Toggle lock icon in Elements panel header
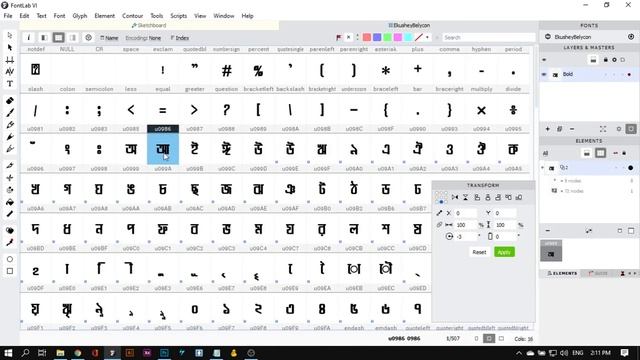The image size is (640, 360). pos(624,153)
